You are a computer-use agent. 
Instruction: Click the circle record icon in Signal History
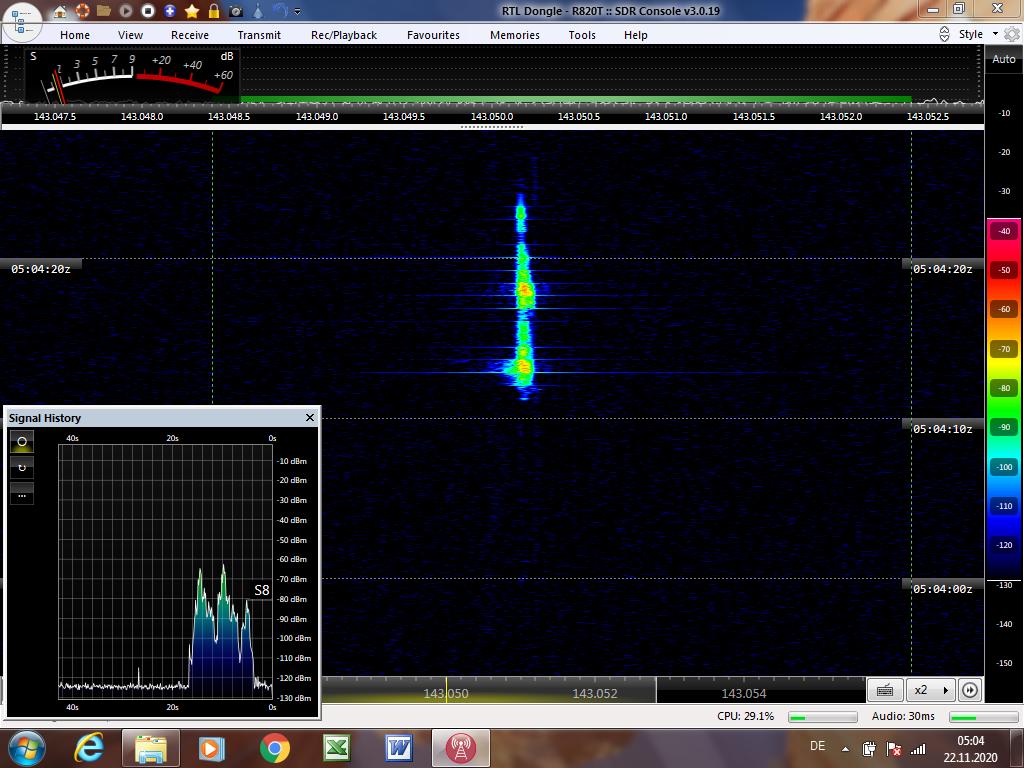pos(22,442)
